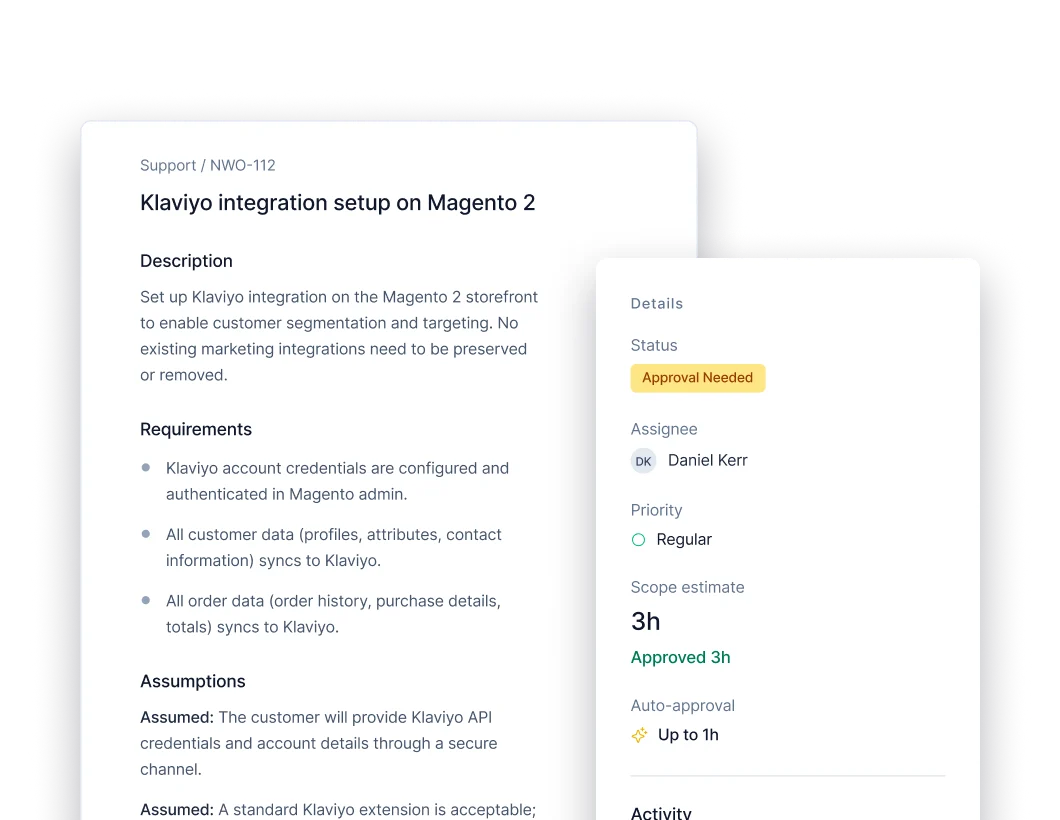The height and width of the screenshot is (820, 1060).
Task: Click the 3h scope estimate value
Action: 645,621
